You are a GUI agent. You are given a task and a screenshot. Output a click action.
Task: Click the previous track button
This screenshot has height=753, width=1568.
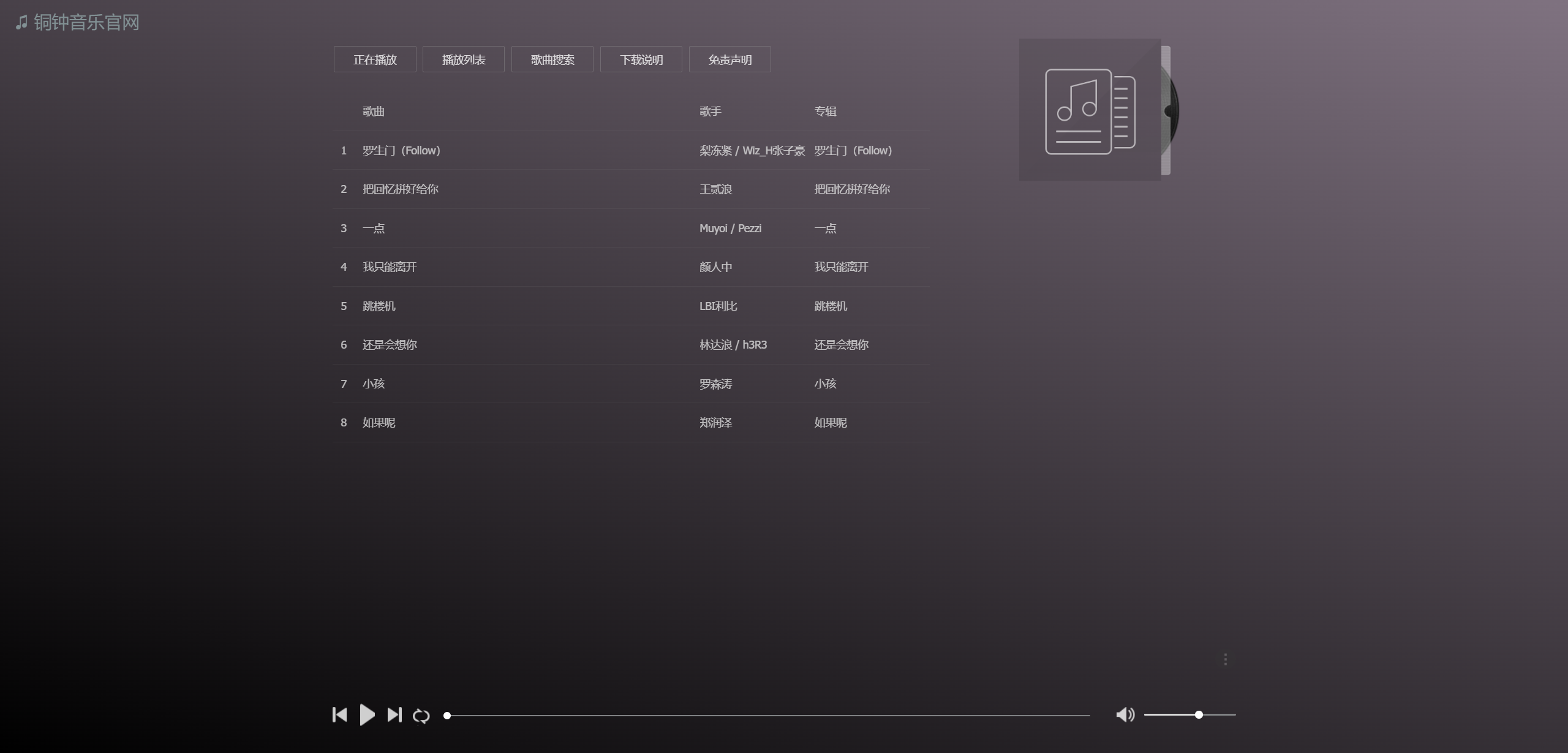click(339, 714)
